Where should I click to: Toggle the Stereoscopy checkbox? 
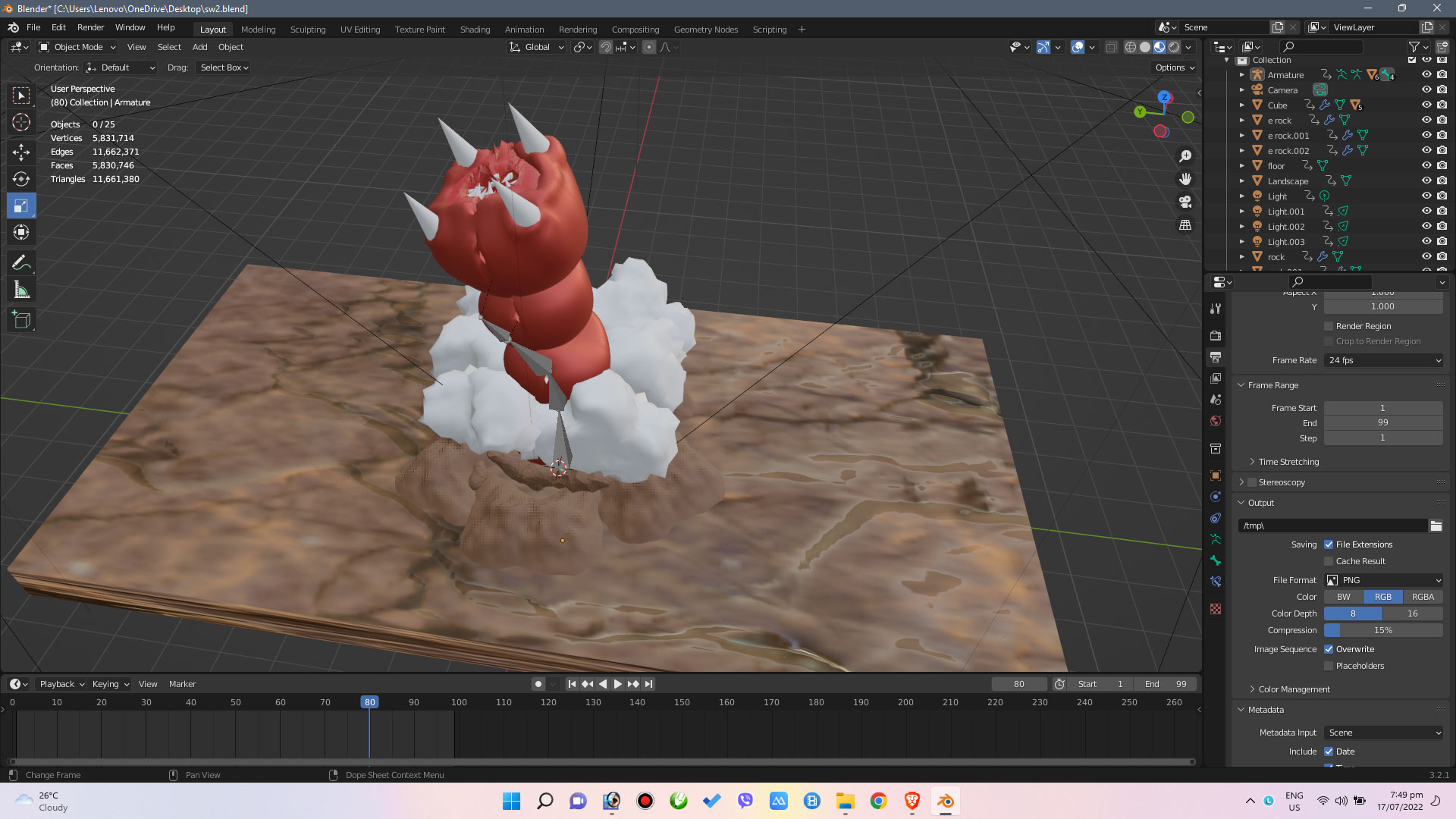1252,482
